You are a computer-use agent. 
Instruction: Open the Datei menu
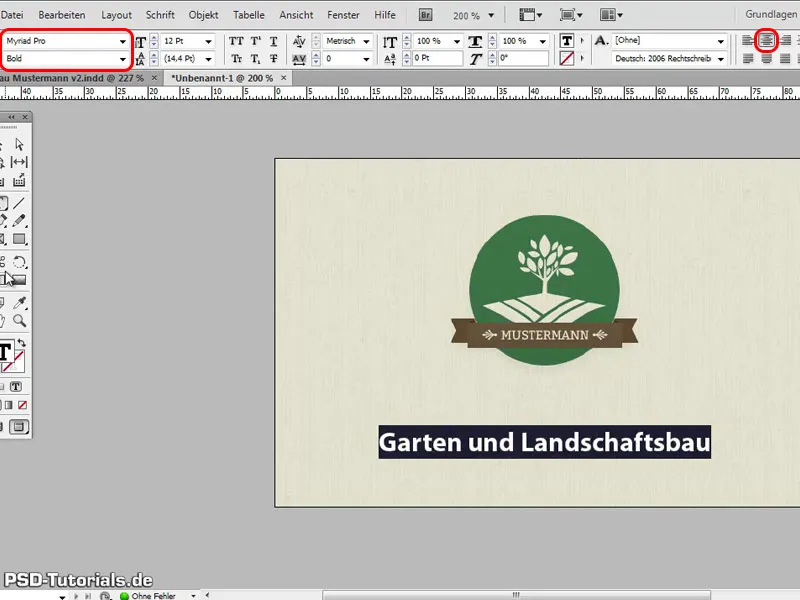12,15
